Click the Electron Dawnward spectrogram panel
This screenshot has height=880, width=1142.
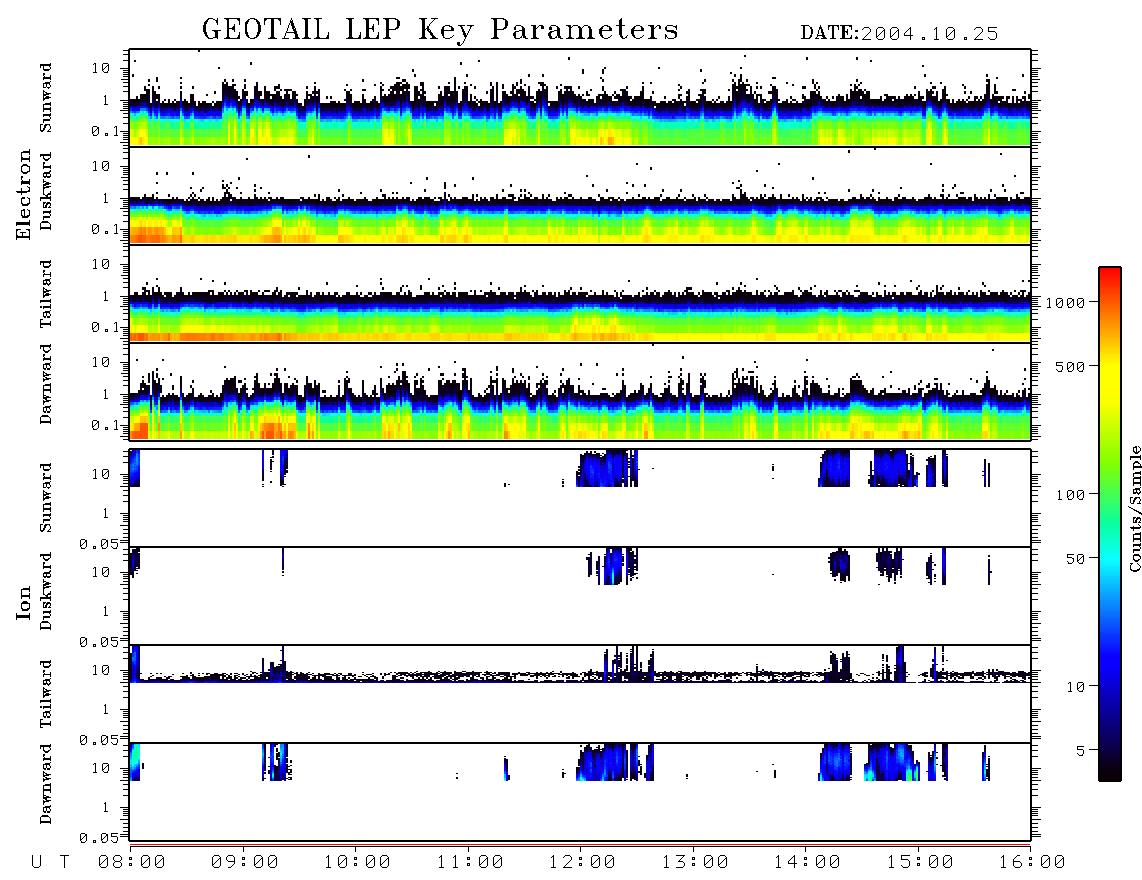(580, 392)
